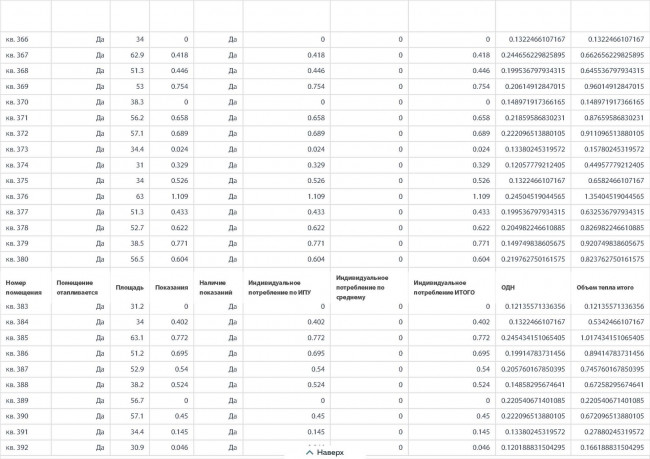This screenshot has width=650, height=459.
Task: Select total value 0.27880245319572
Action: coord(614,432)
